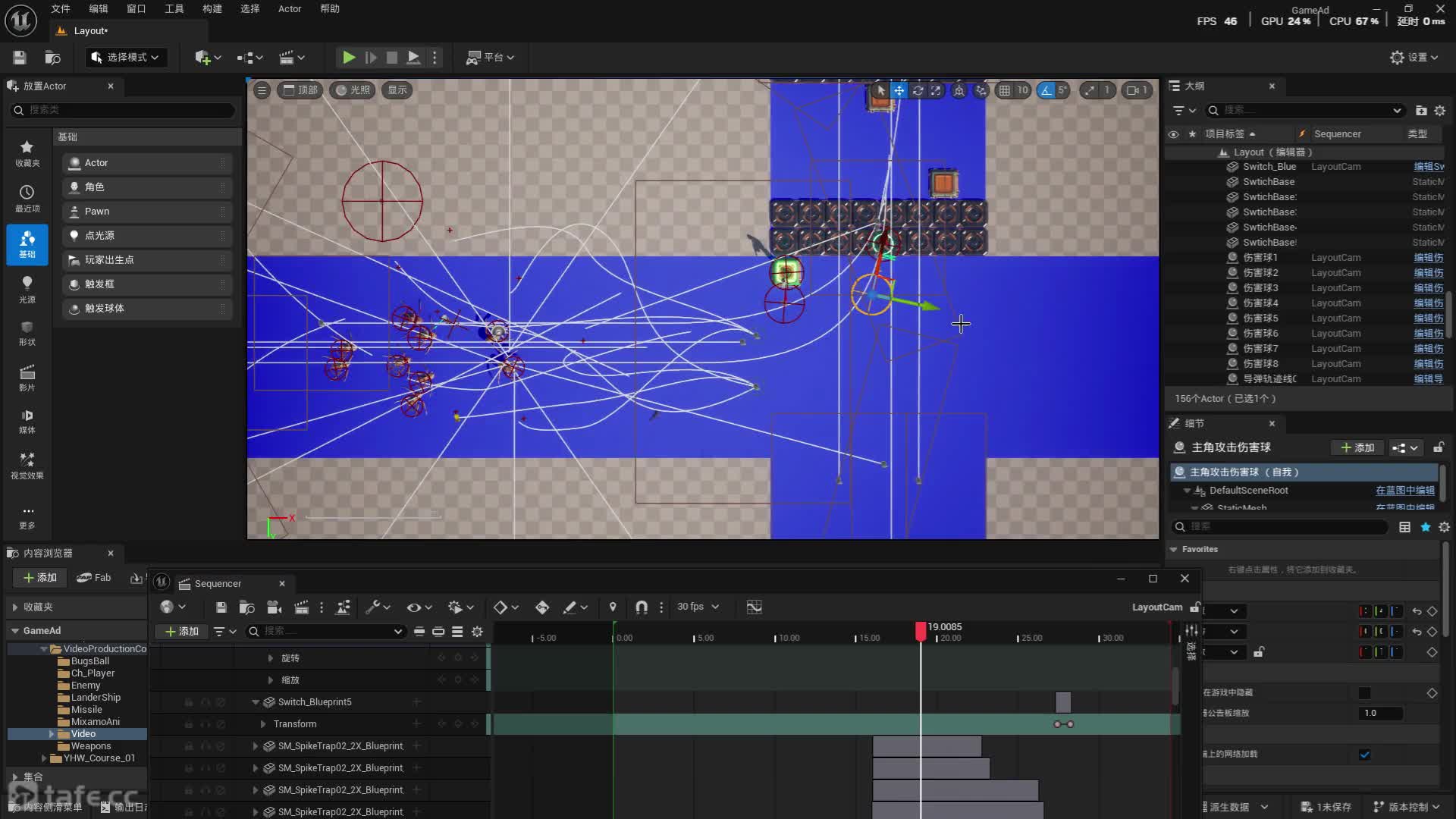The width and height of the screenshot is (1456, 819).
Task: Click the Sequencer render movie clapperboard icon
Action: (301, 607)
